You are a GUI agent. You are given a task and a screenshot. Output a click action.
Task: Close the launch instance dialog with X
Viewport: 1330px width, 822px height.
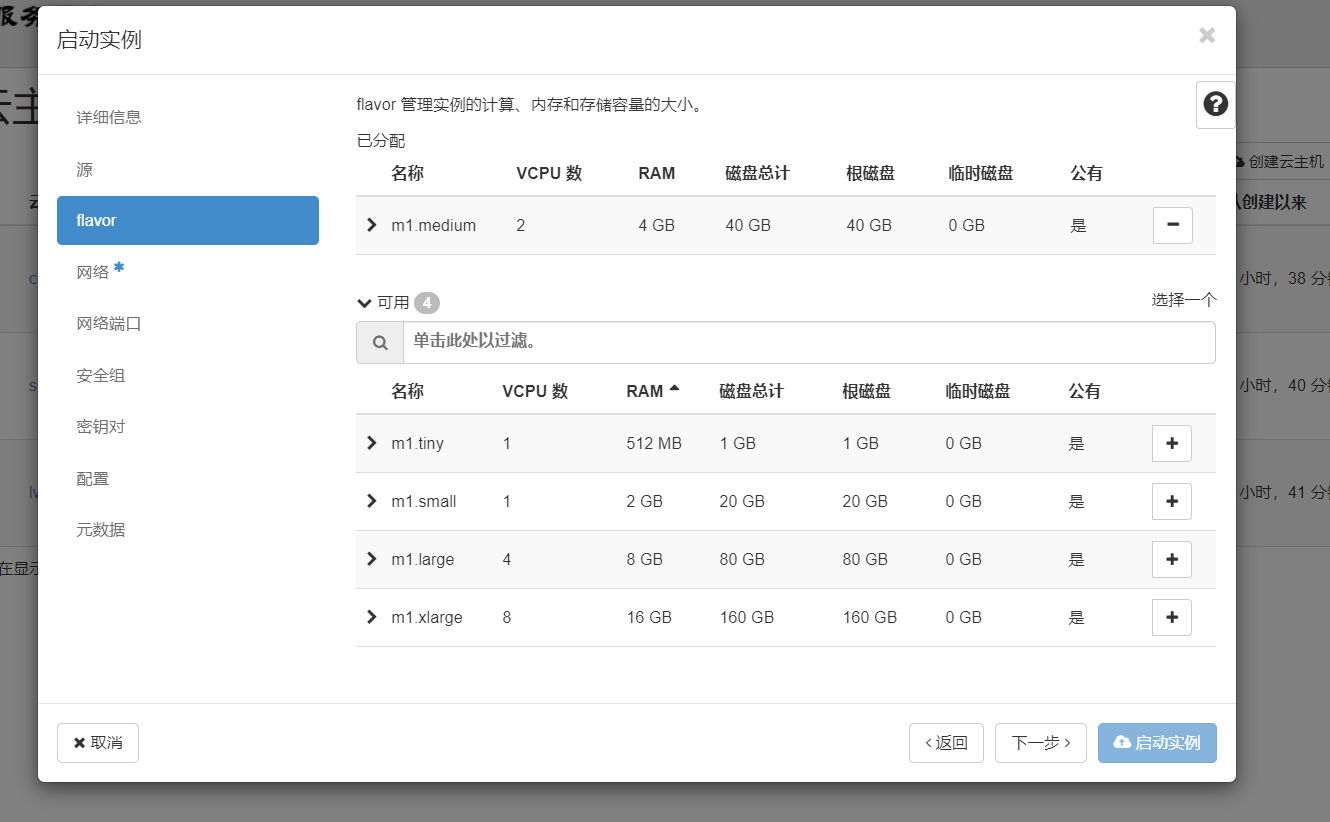1207,35
